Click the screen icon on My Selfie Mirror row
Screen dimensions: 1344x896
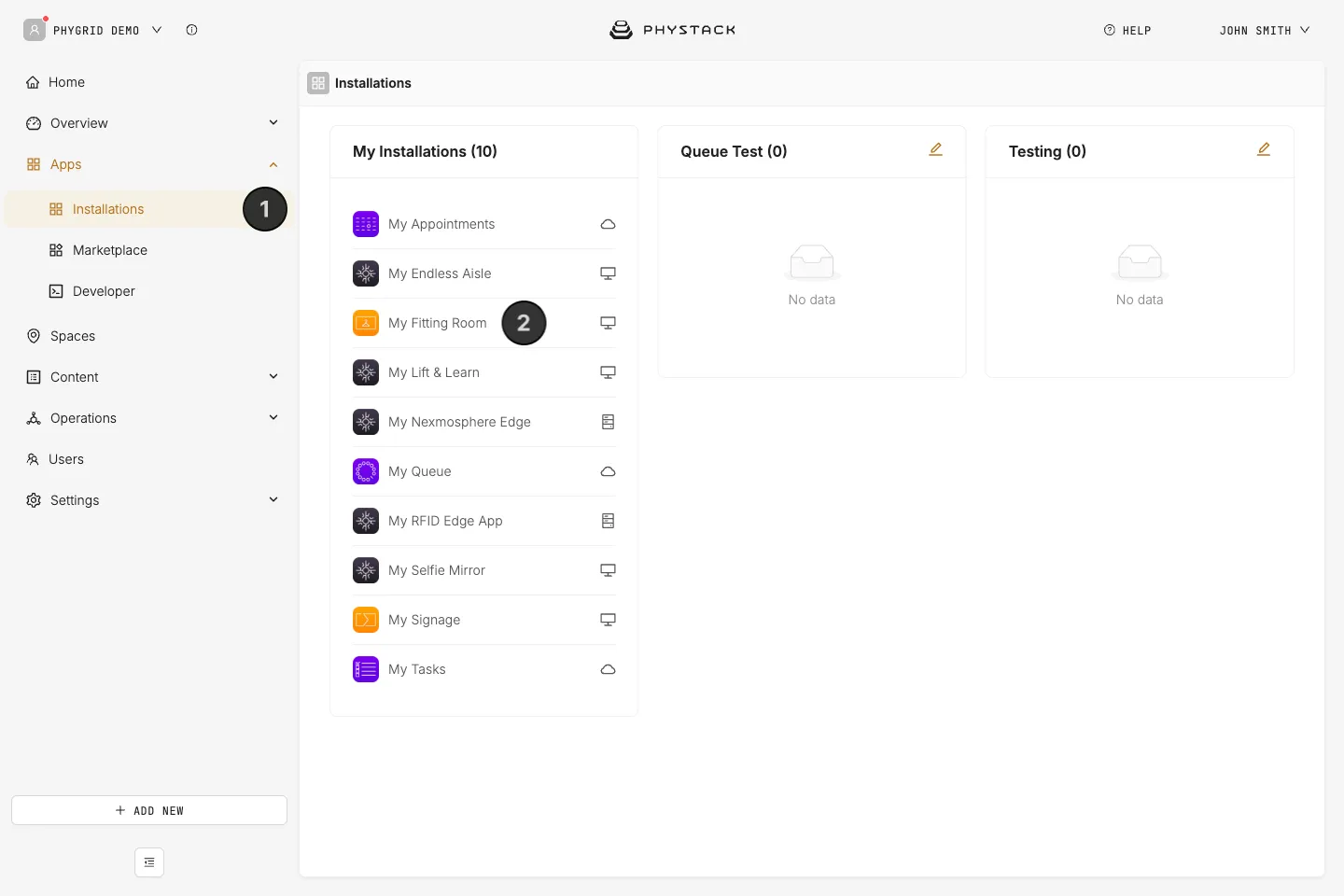click(608, 570)
